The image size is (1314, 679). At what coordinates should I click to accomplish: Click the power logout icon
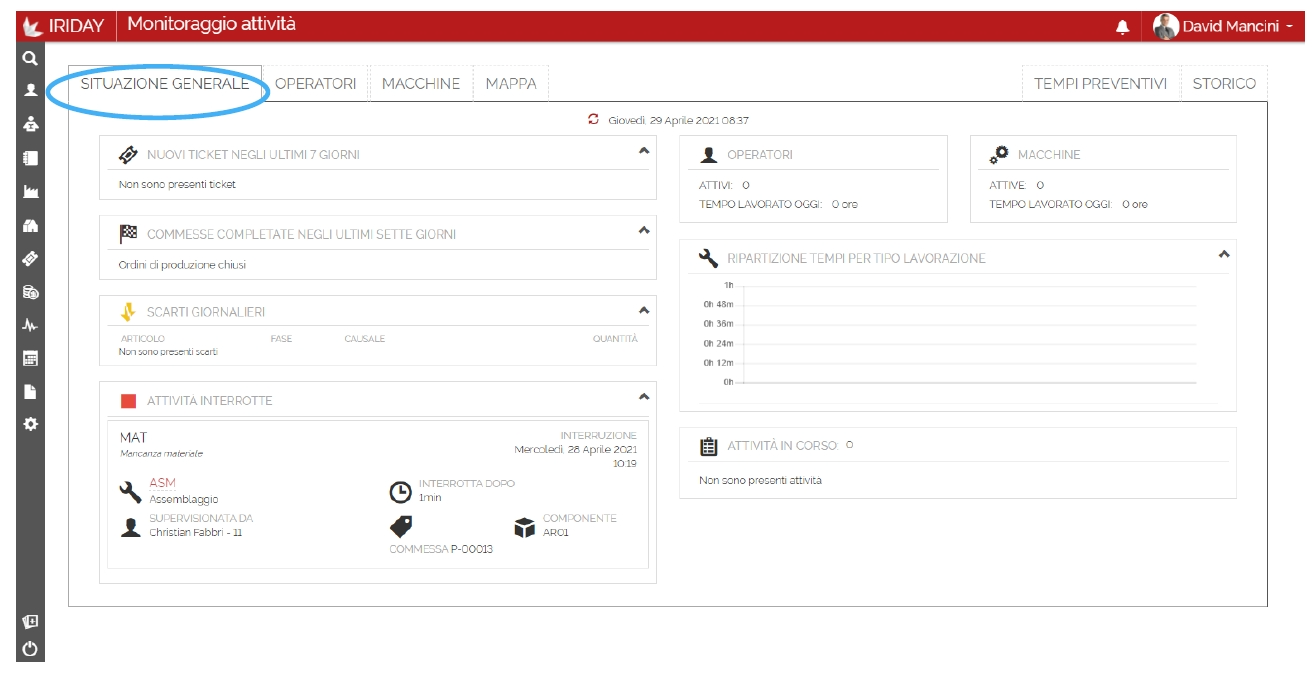coord(30,649)
